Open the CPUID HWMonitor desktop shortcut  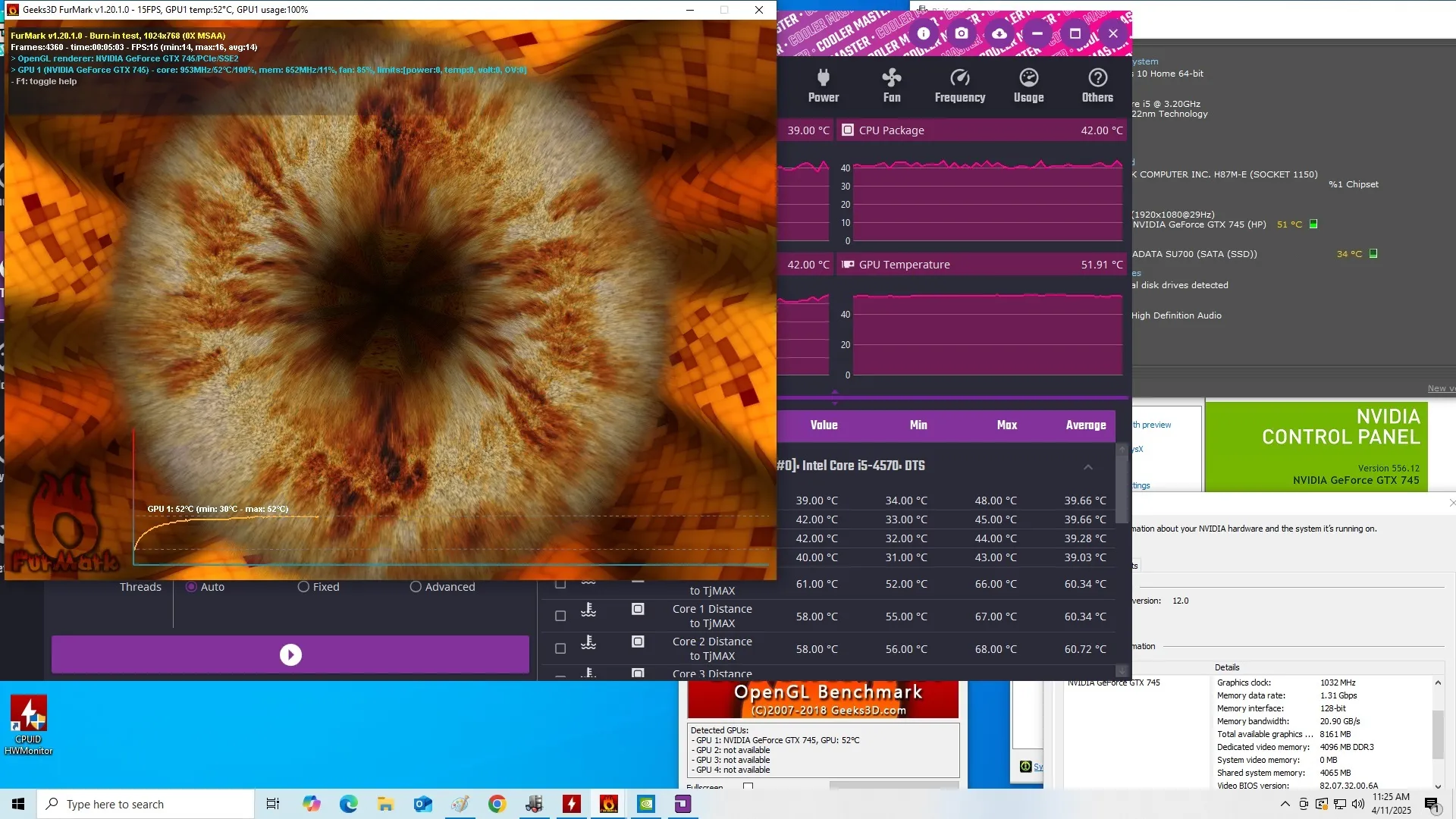click(x=29, y=725)
